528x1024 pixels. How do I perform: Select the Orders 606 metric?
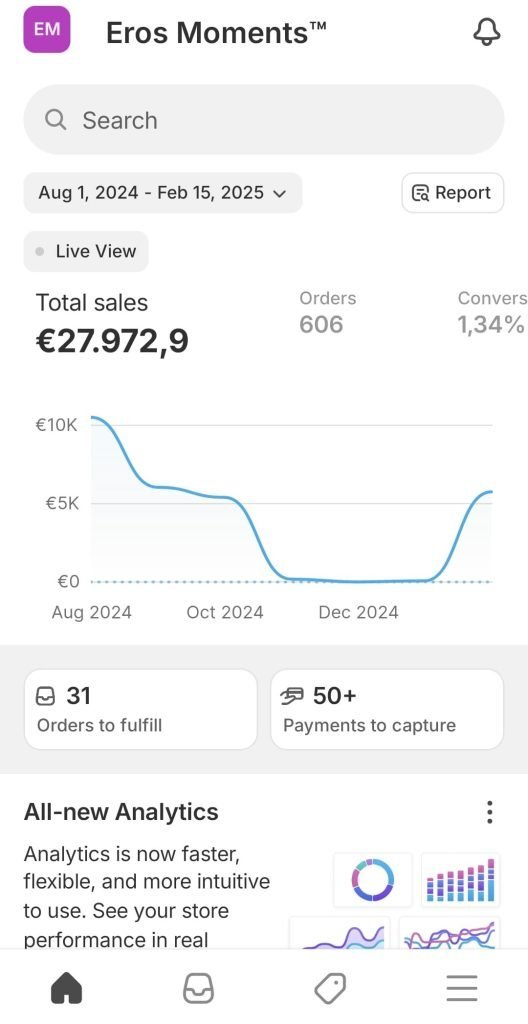[x=328, y=312]
